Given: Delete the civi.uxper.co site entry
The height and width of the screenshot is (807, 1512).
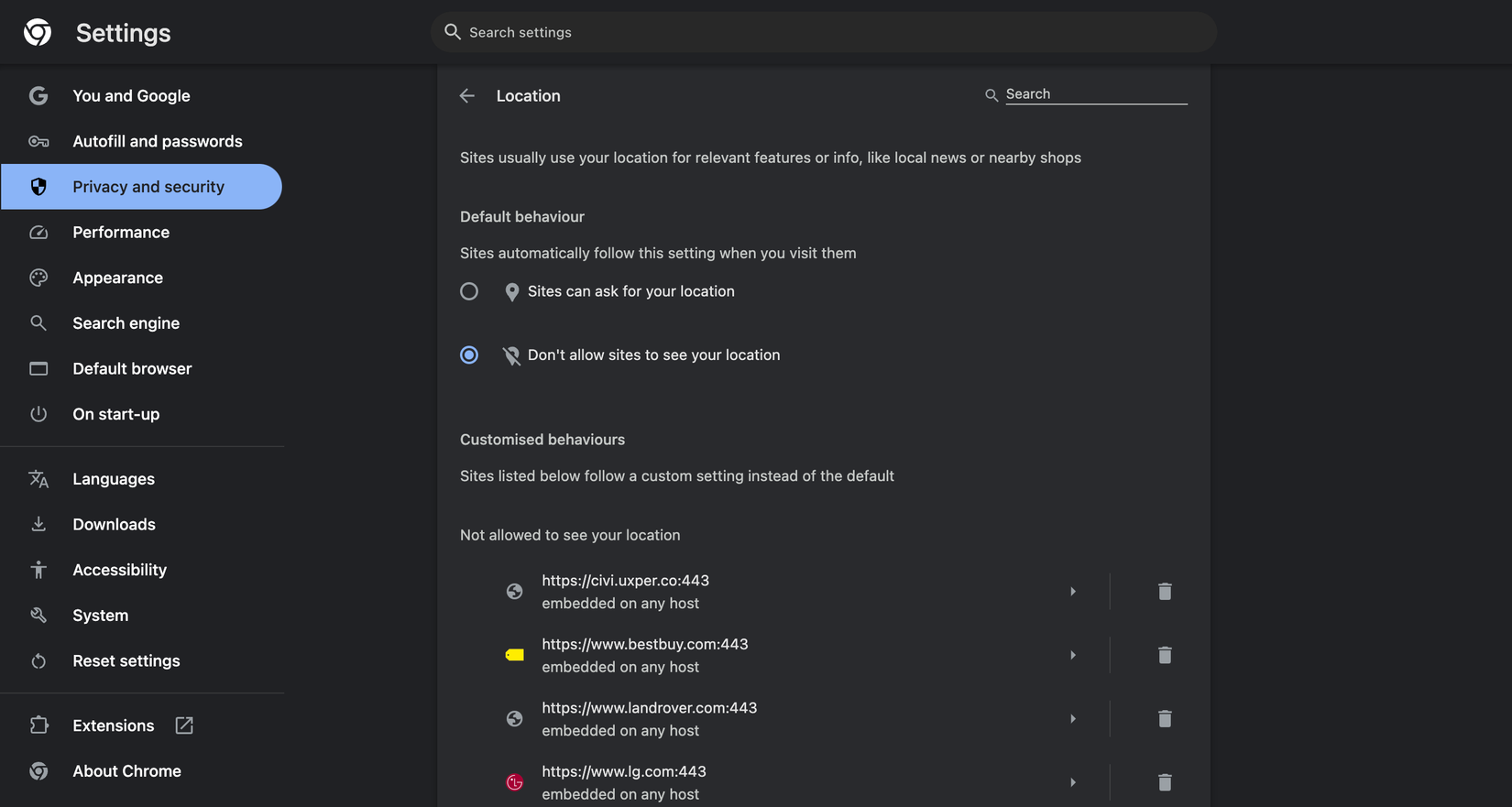Looking at the screenshot, I should point(1165,592).
